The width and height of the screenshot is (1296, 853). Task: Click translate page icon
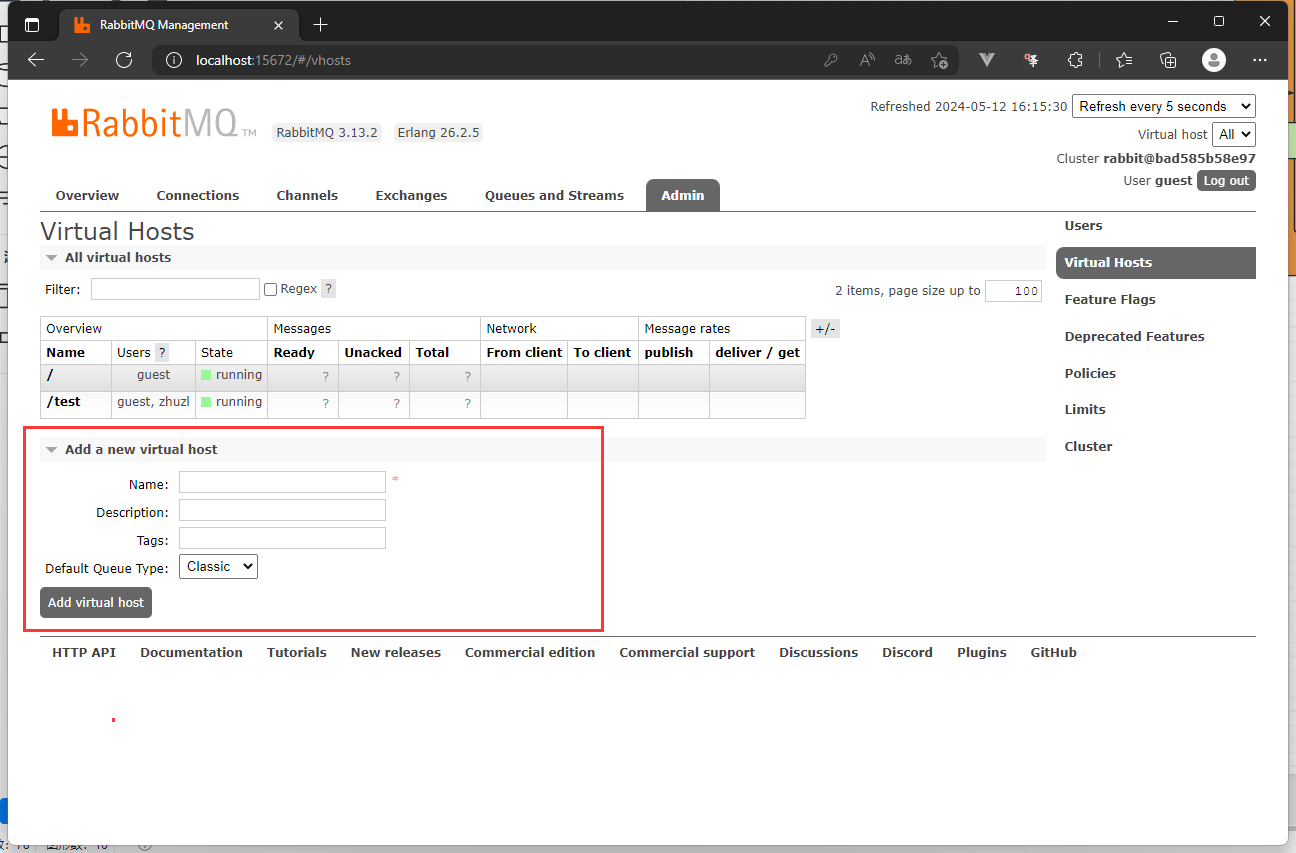pos(903,60)
